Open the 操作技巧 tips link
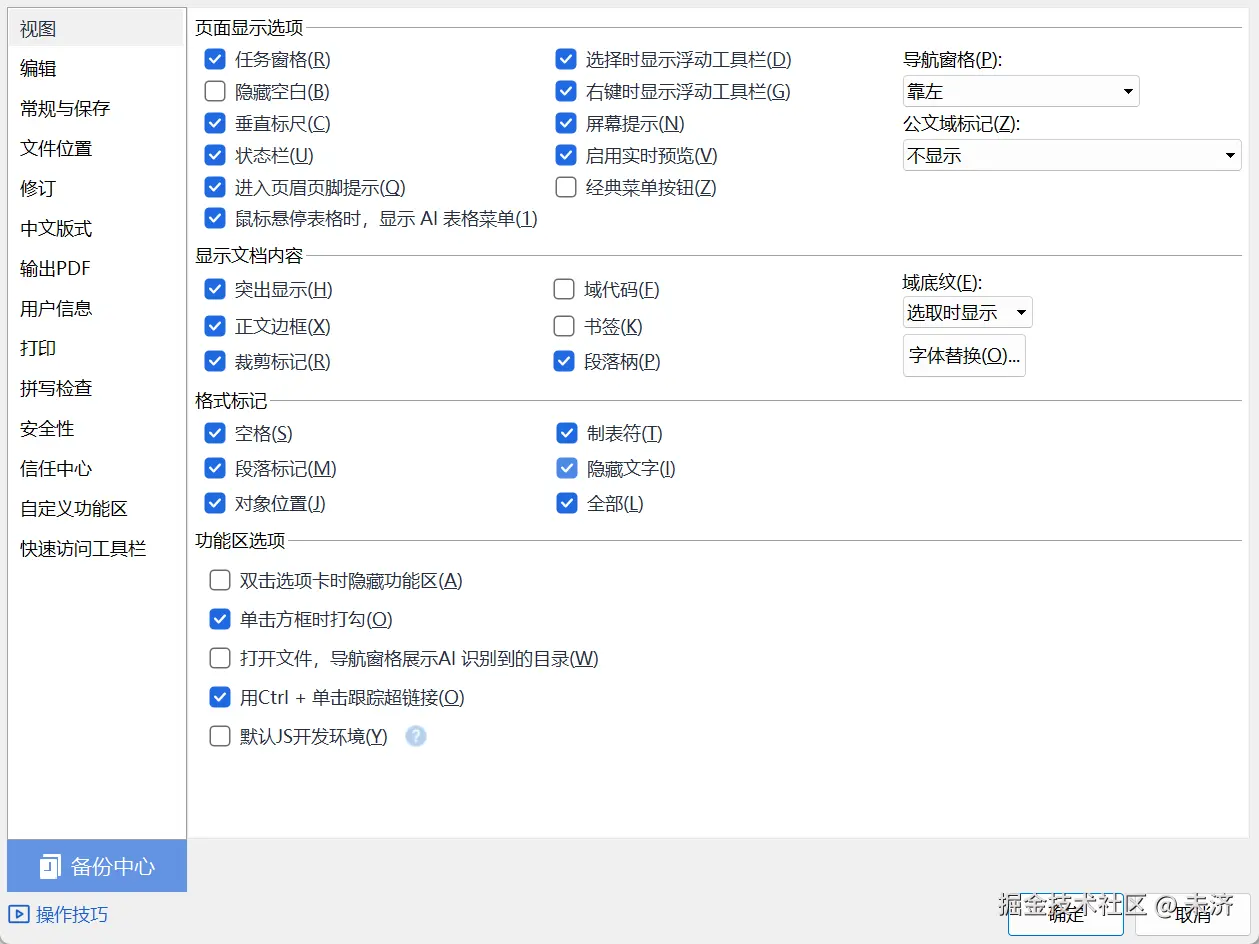 tap(58, 914)
